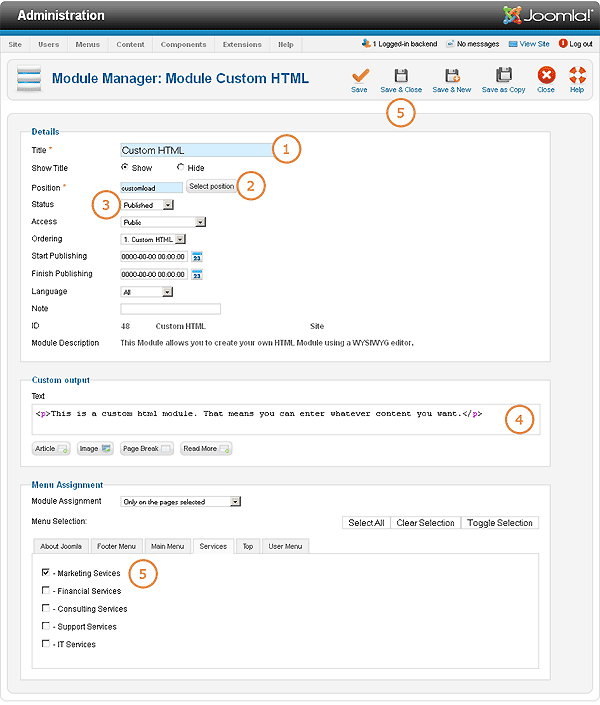This screenshot has width=600, height=705.
Task: Open the Components menu
Action: click(x=184, y=45)
